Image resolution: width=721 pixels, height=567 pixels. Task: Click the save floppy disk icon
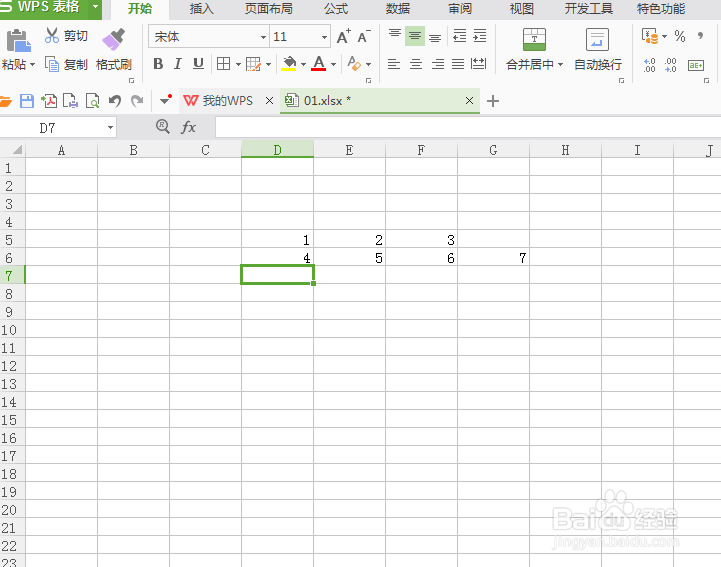pos(27,101)
